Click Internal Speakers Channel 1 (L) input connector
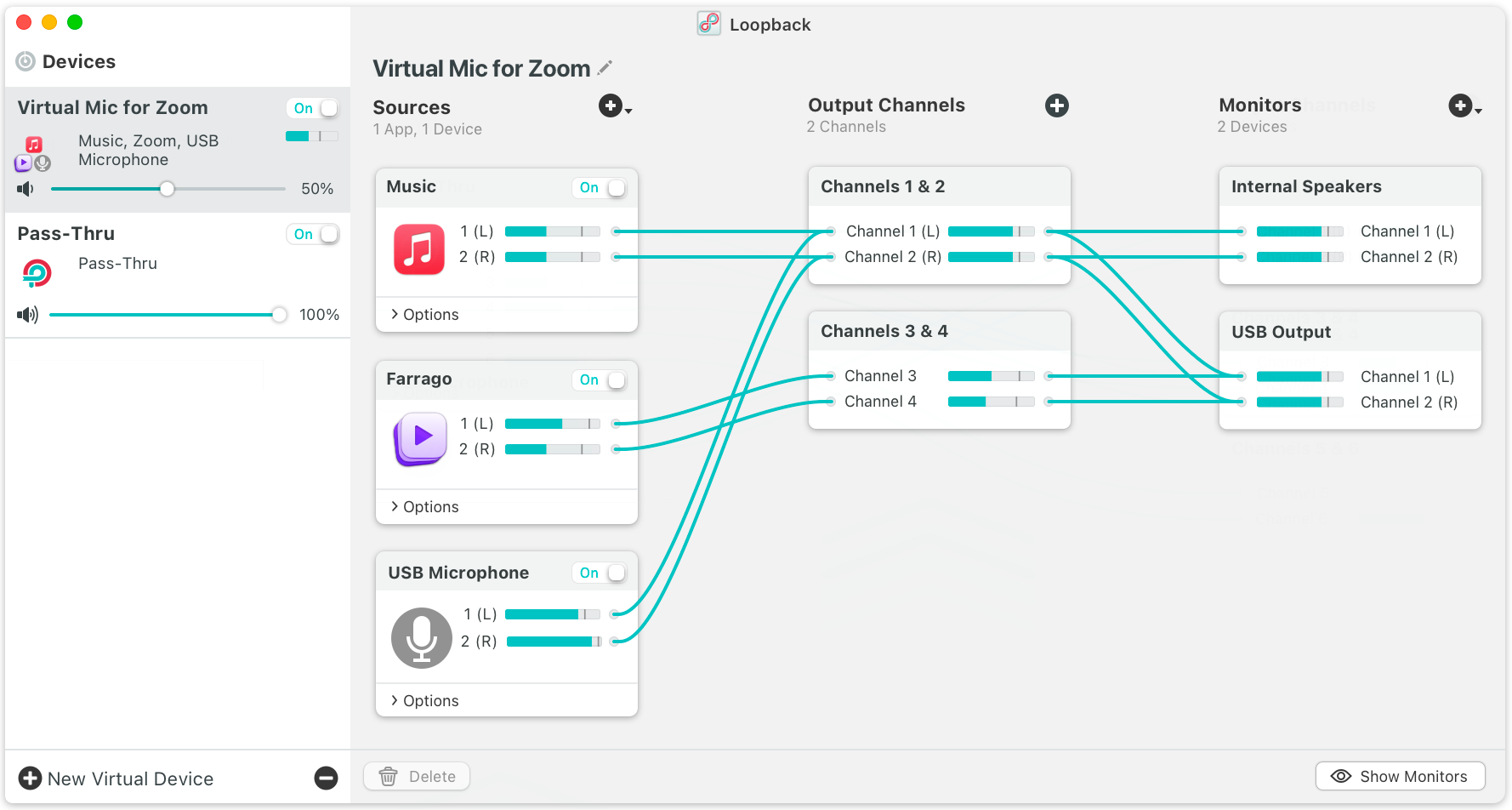Viewport: 1512px width, 810px height. coord(1242,231)
